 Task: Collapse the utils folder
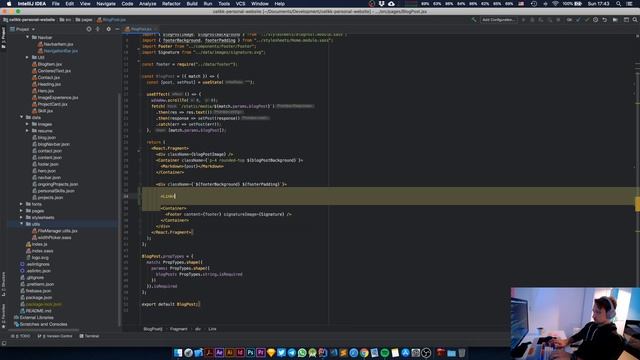coord(22,224)
